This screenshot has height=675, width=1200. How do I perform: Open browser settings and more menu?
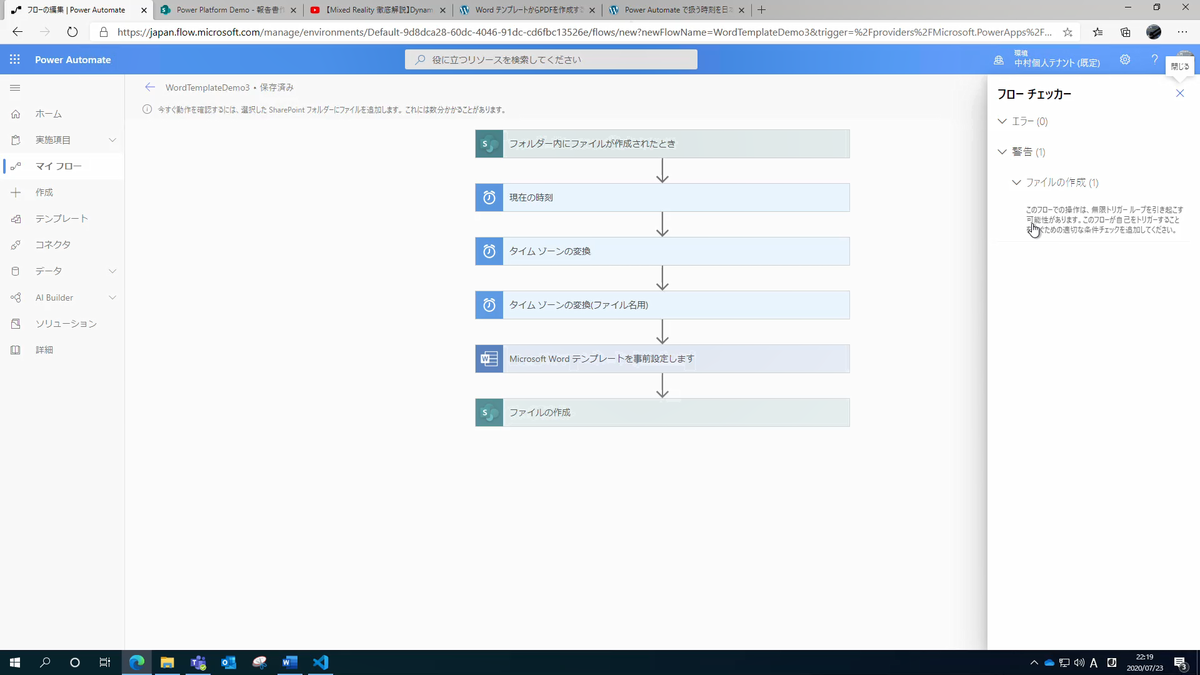(x=1182, y=32)
